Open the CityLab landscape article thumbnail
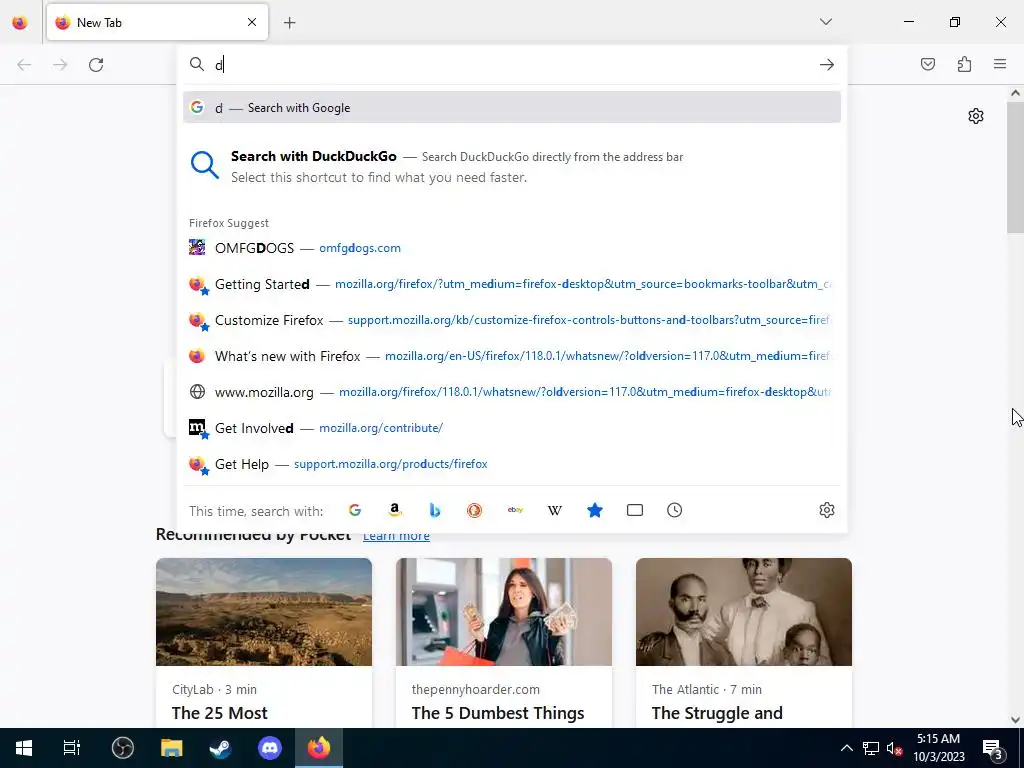Screen dimensions: 1024x768 click(x=264, y=612)
